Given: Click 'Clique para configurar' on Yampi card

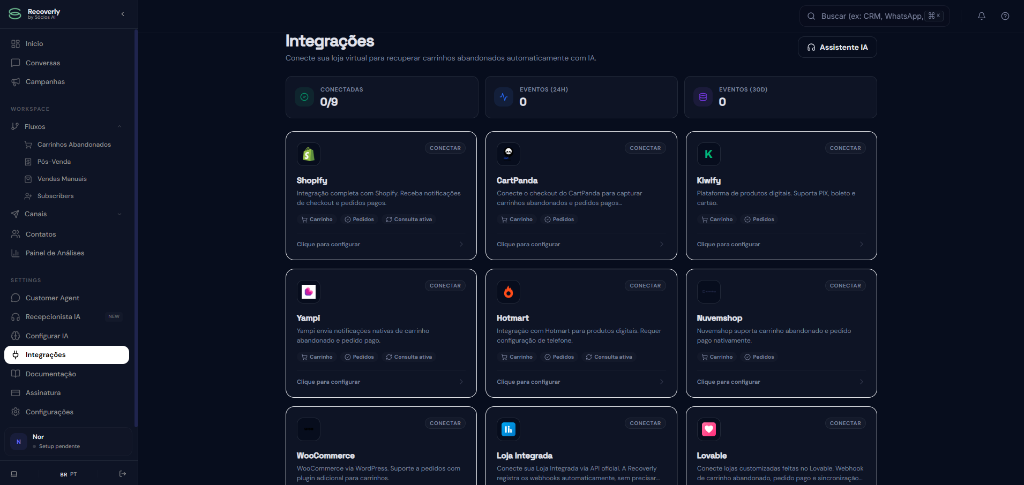Looking at the screenshot, I should pos(328,382).
